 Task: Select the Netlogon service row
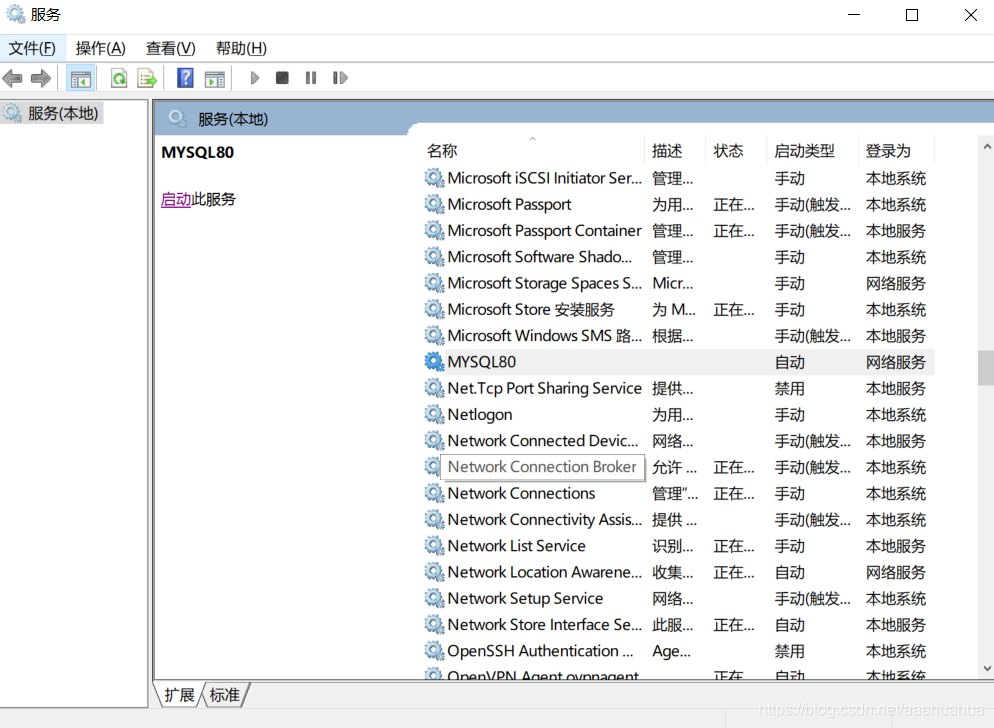click(x=678, y=415)
